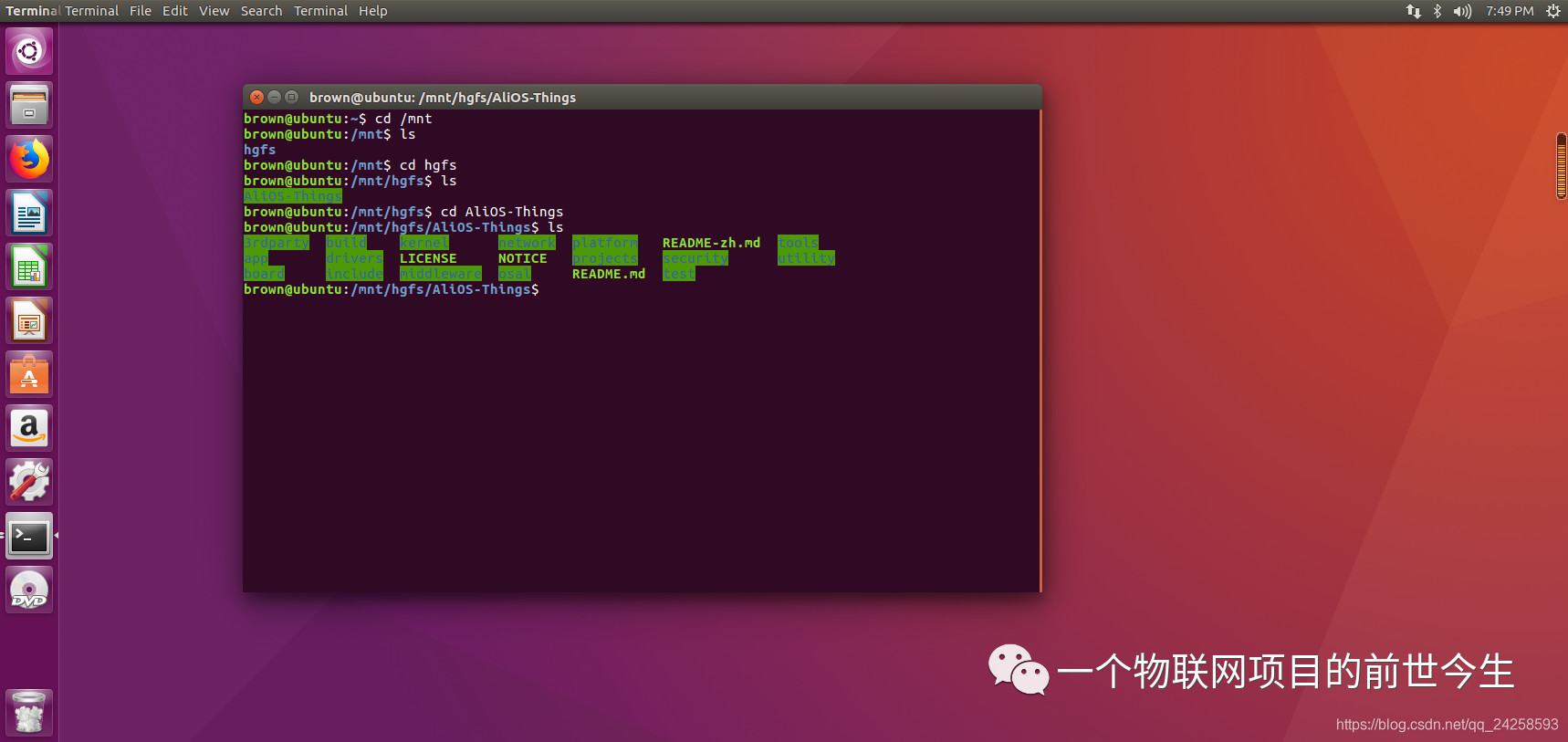Click the app directory name
Screen dimensions: 1568x742
point(256,258)
